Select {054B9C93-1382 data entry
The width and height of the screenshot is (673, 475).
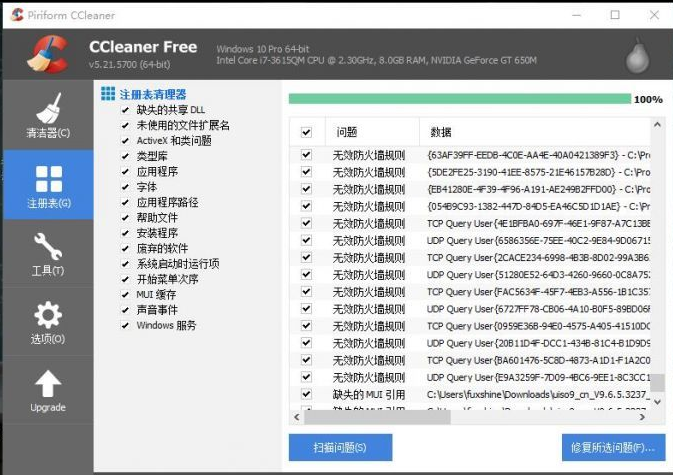coord(538,206)
